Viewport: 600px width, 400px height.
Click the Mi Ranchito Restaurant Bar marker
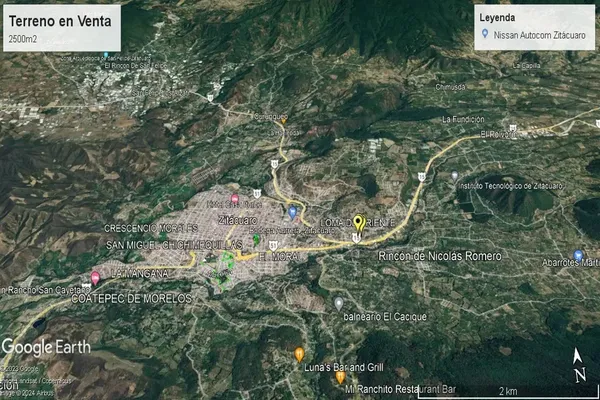[x=340, y=377]
